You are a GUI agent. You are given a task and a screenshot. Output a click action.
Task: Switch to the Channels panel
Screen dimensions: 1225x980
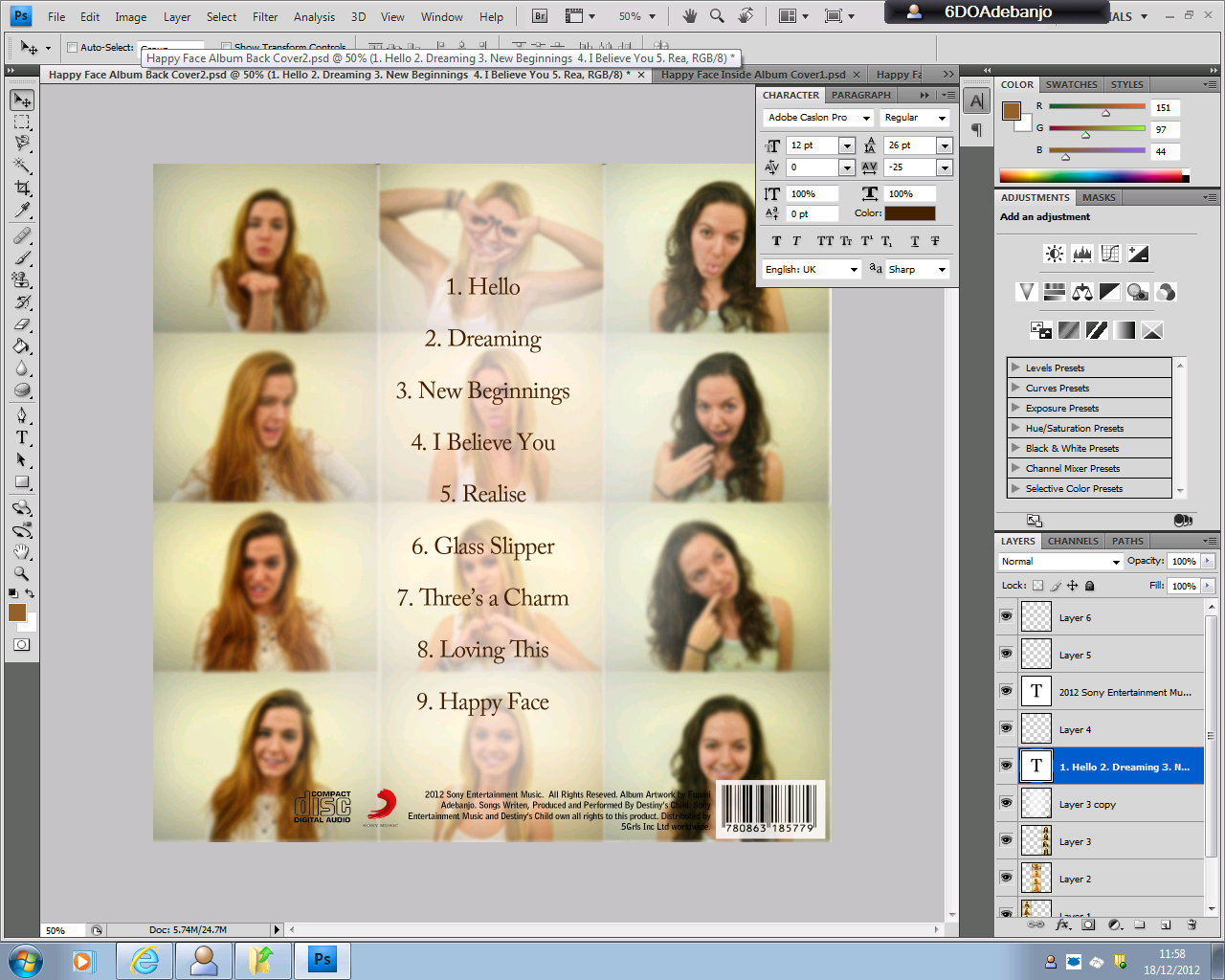(1072, 541)
